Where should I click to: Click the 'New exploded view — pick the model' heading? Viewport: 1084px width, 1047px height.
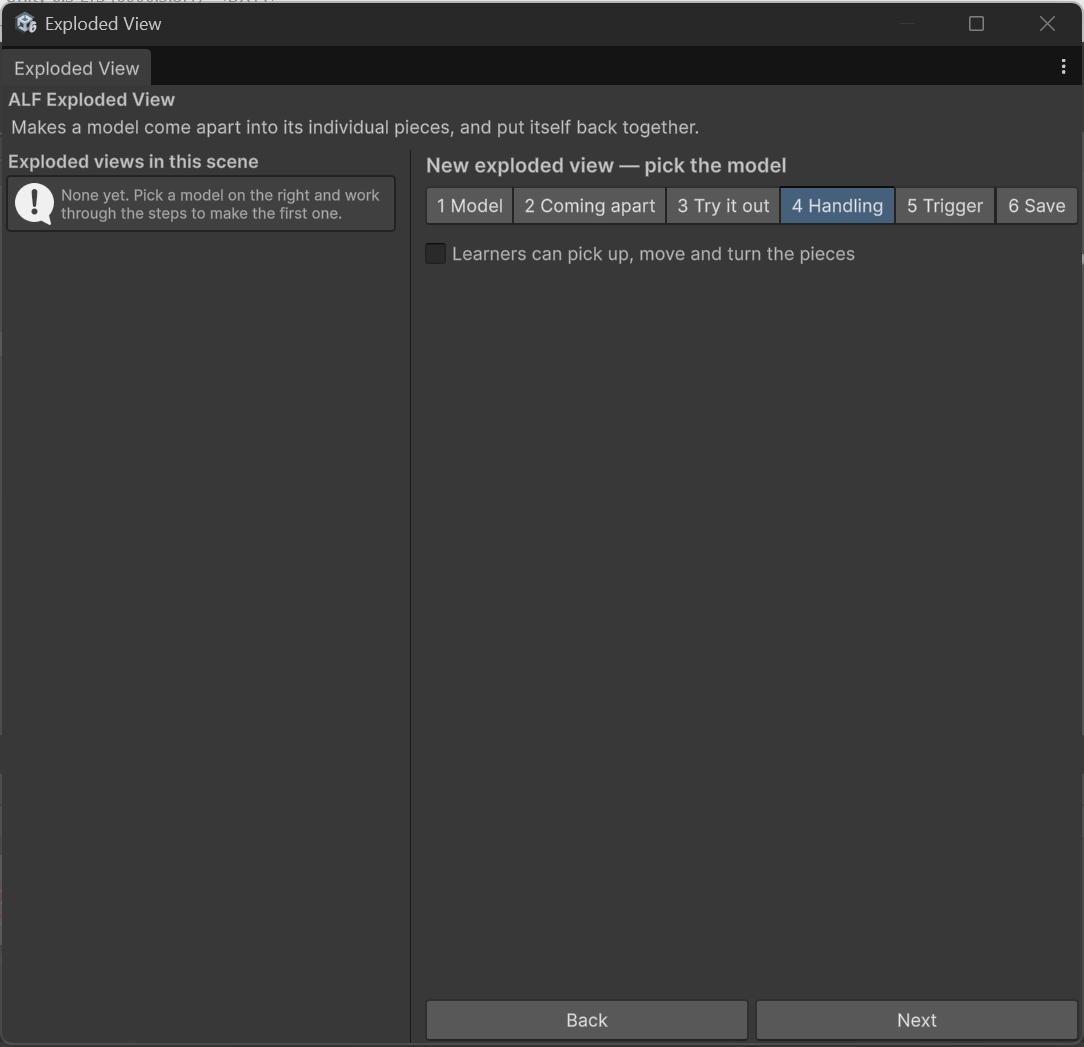pos(606,165)
